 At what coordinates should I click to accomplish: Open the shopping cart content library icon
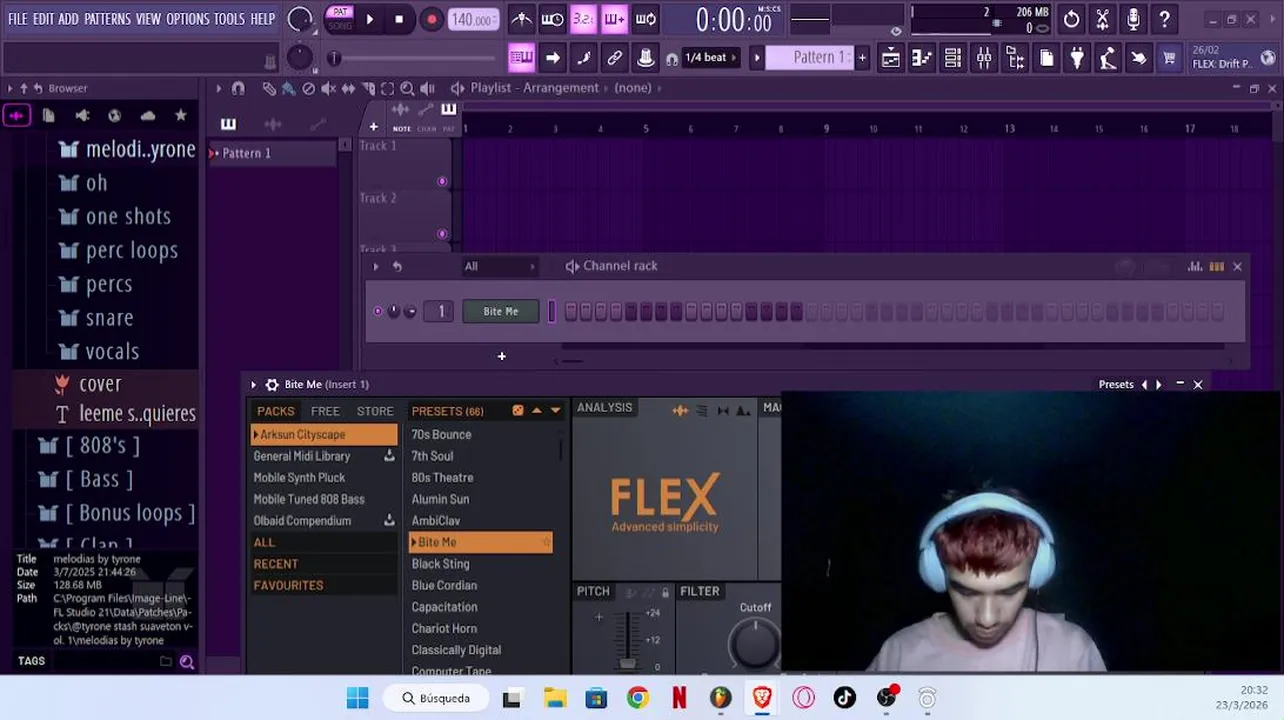(x=1169, y=58)
